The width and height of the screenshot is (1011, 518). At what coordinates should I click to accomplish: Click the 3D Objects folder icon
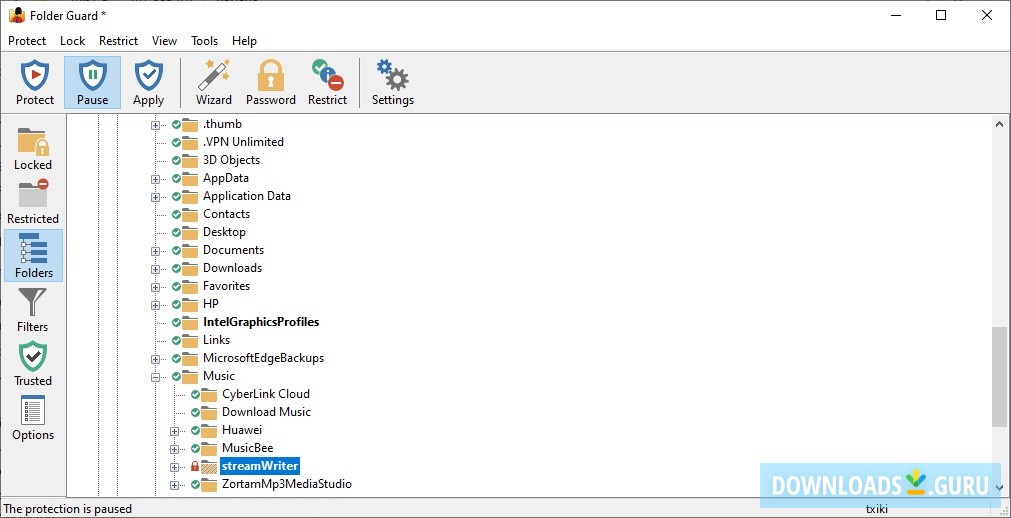click(190, 161)
